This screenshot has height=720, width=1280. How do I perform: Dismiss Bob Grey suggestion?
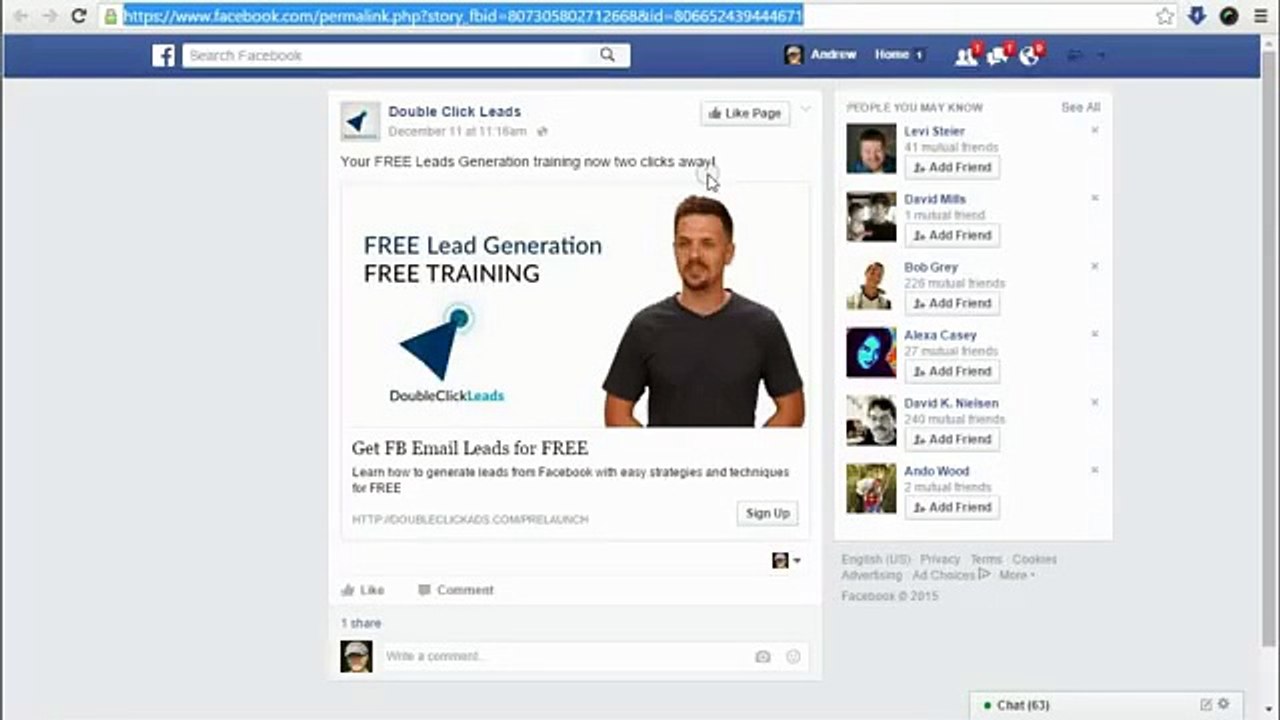1094,266
